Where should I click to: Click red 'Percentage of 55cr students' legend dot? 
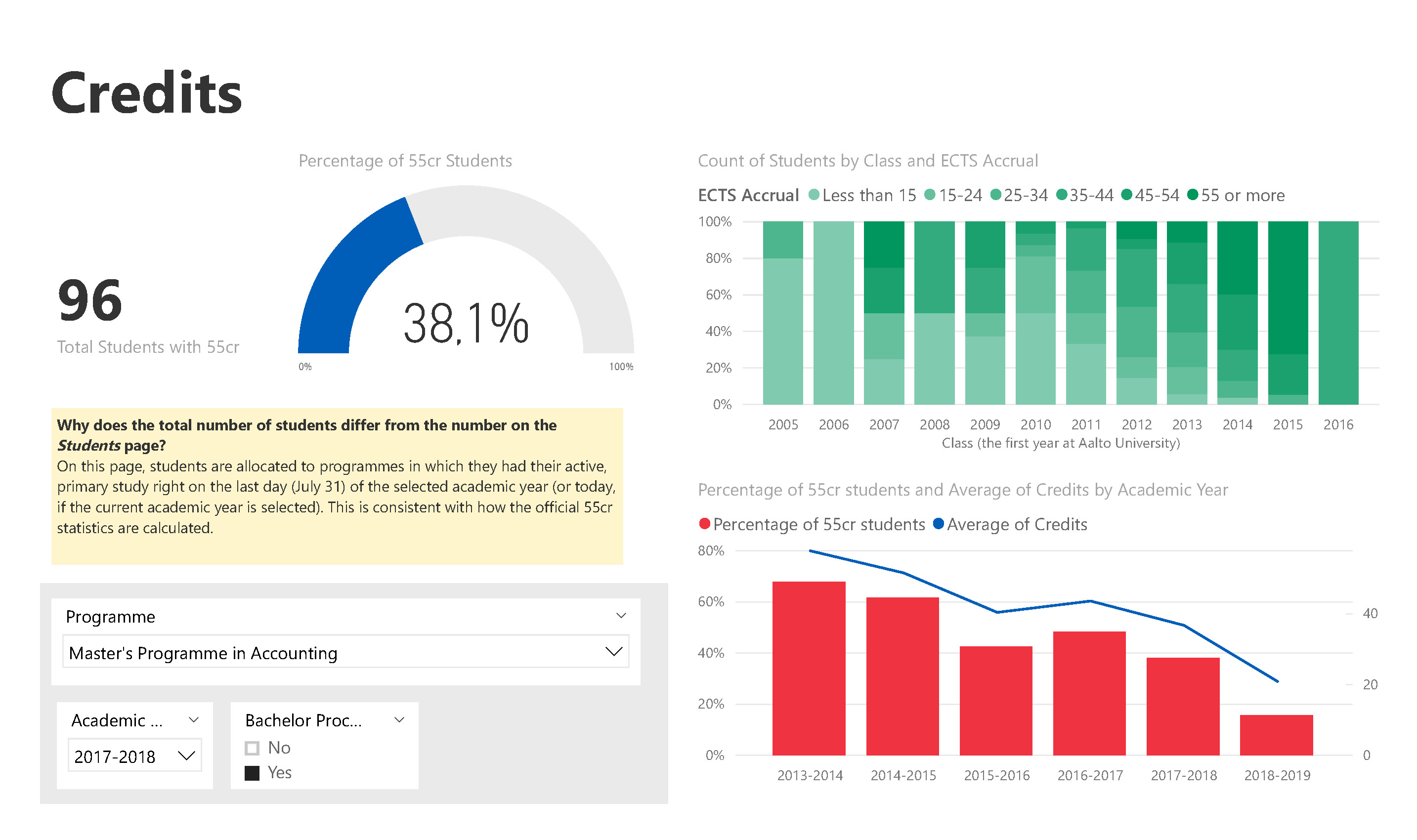pyautogui.click(x=705, y=524)
